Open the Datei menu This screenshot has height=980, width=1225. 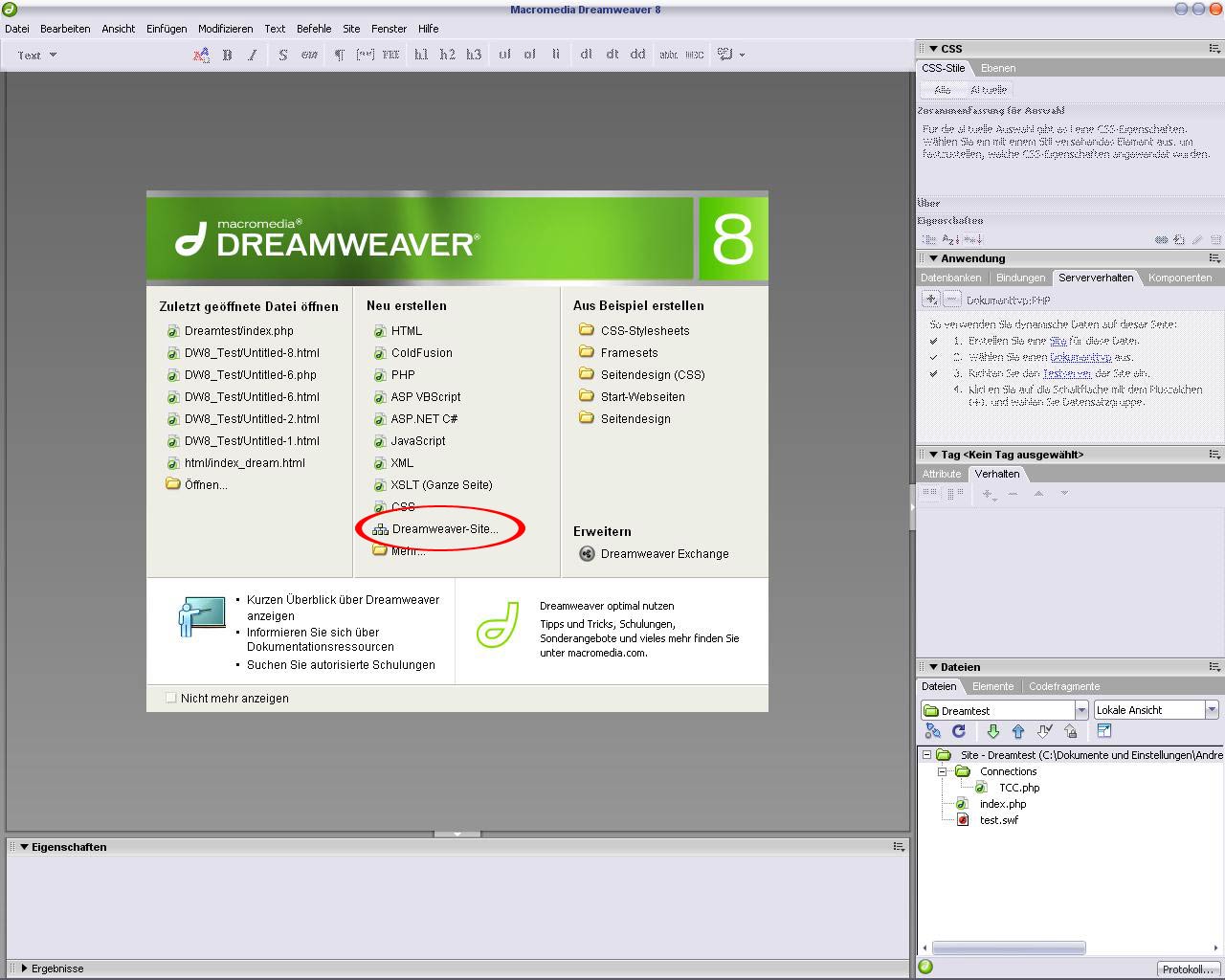coord(17,29)
